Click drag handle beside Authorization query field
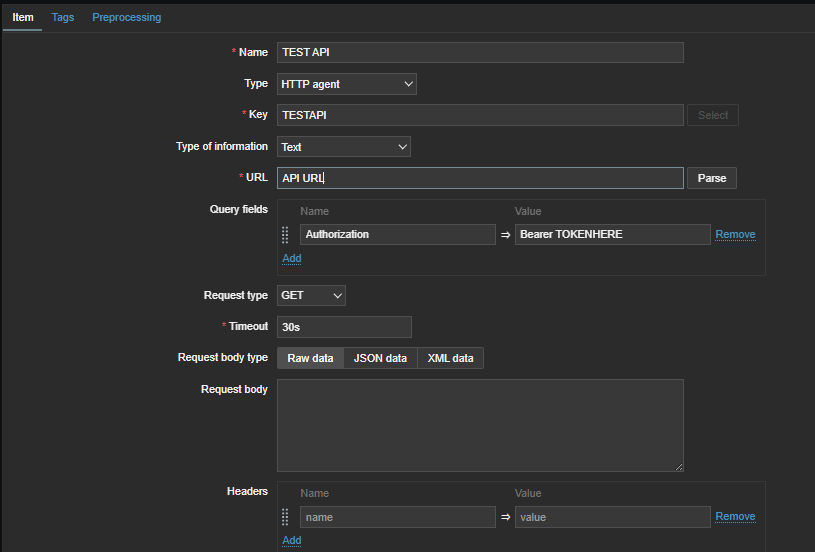 [x=285, y=235]
